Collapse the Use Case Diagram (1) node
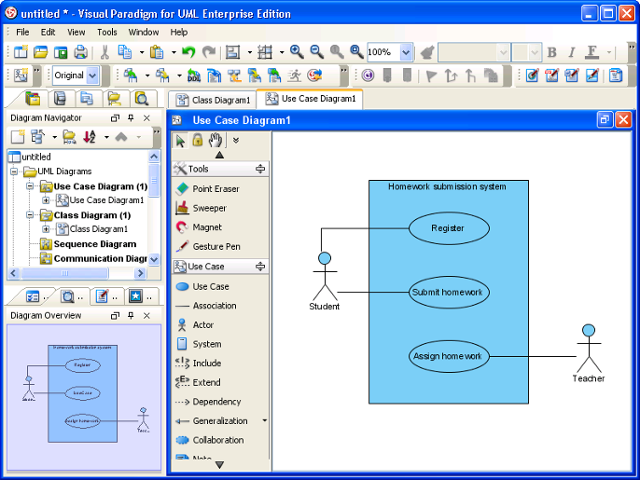 [30, 186]
